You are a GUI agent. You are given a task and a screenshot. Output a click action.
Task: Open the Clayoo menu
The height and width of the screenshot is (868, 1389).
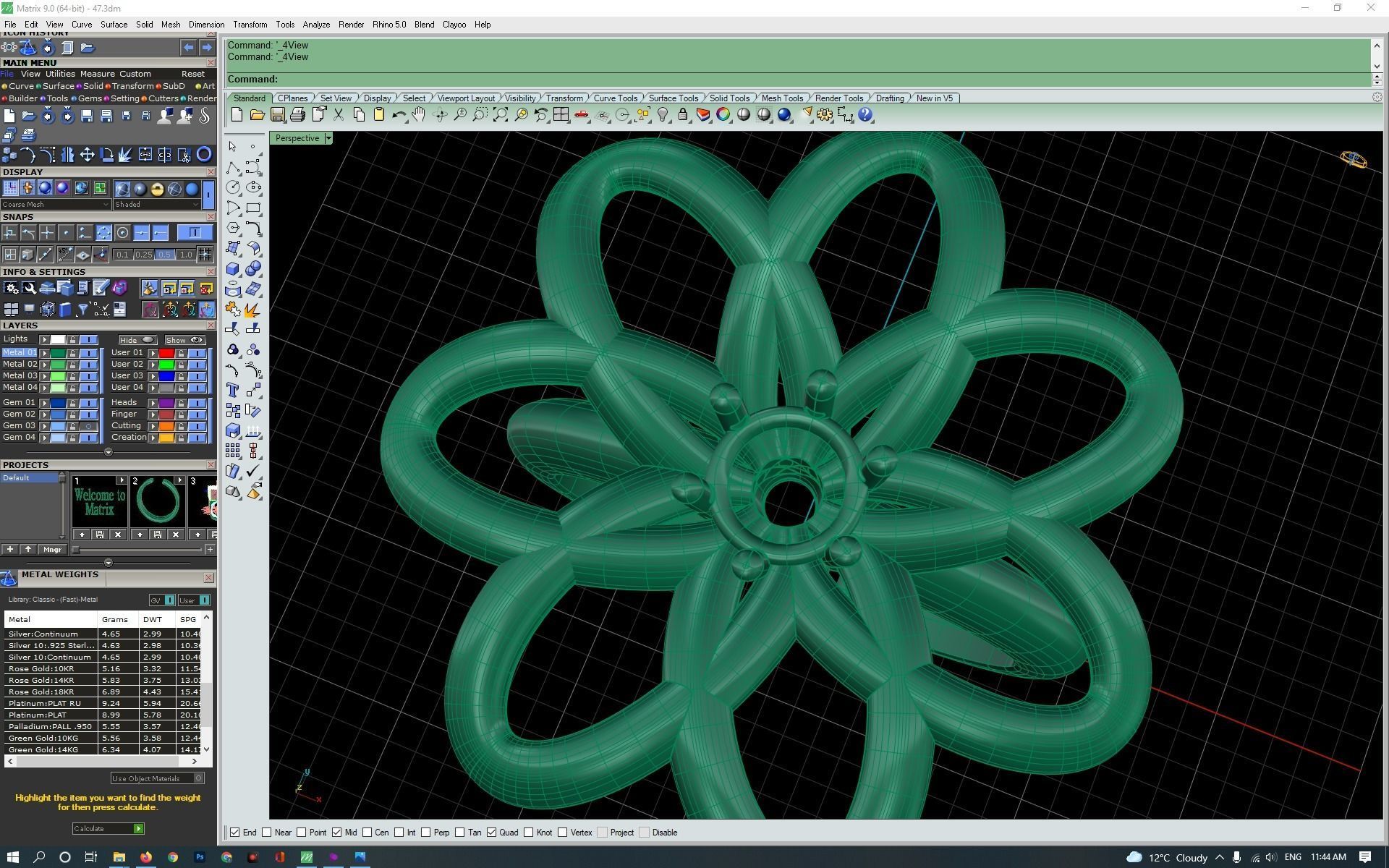(454, 25)
